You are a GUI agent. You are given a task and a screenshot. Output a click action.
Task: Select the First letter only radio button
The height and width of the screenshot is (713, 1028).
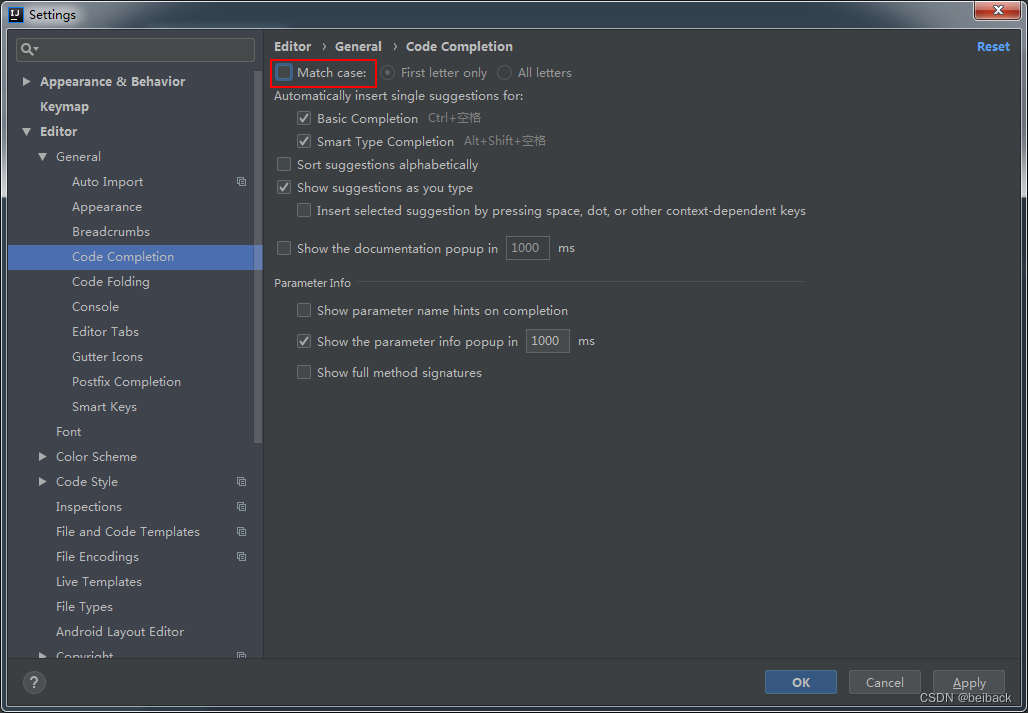point(387,73)
